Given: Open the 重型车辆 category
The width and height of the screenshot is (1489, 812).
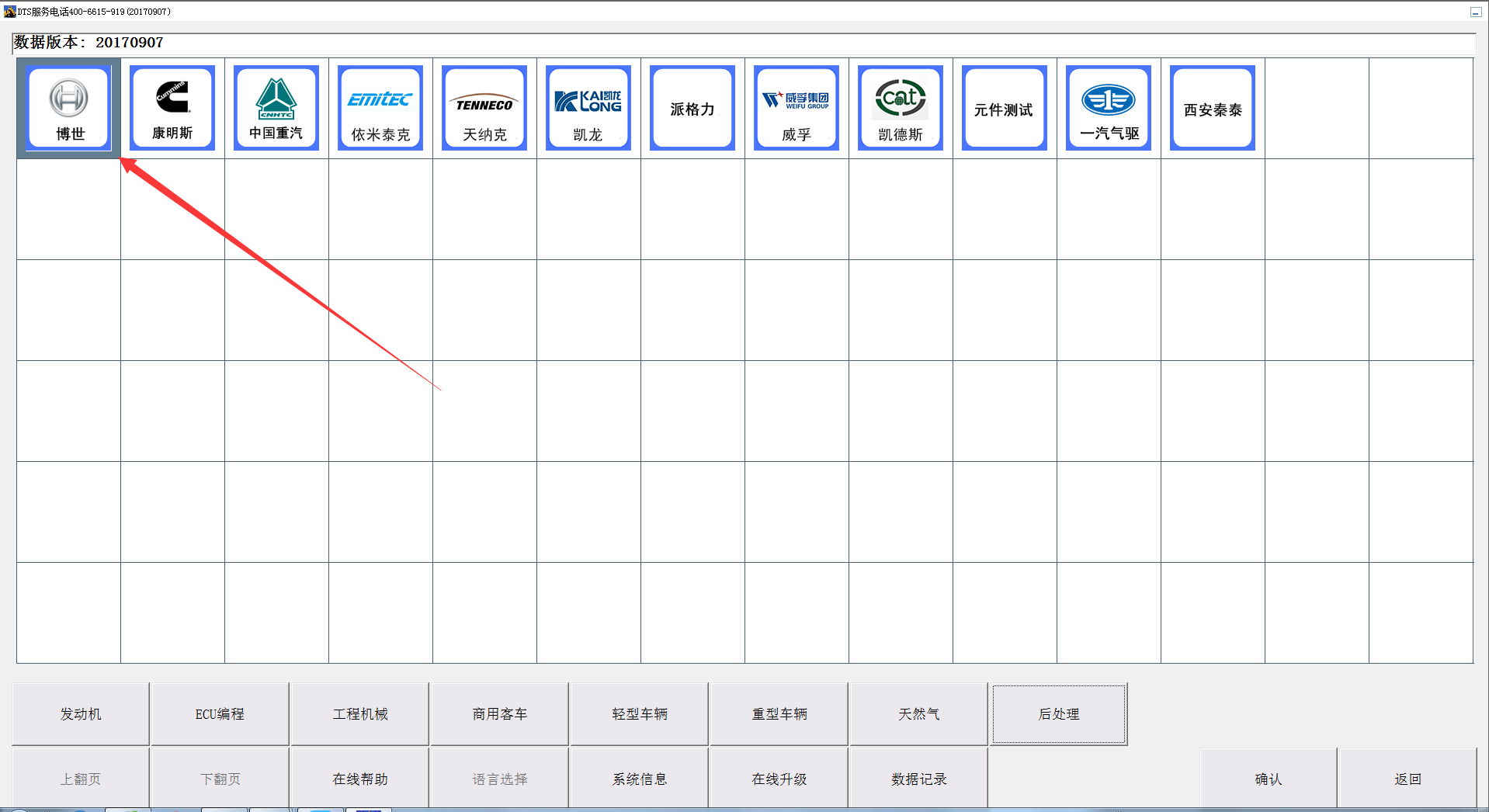Looking at the screenshot, I should [779, 714].
